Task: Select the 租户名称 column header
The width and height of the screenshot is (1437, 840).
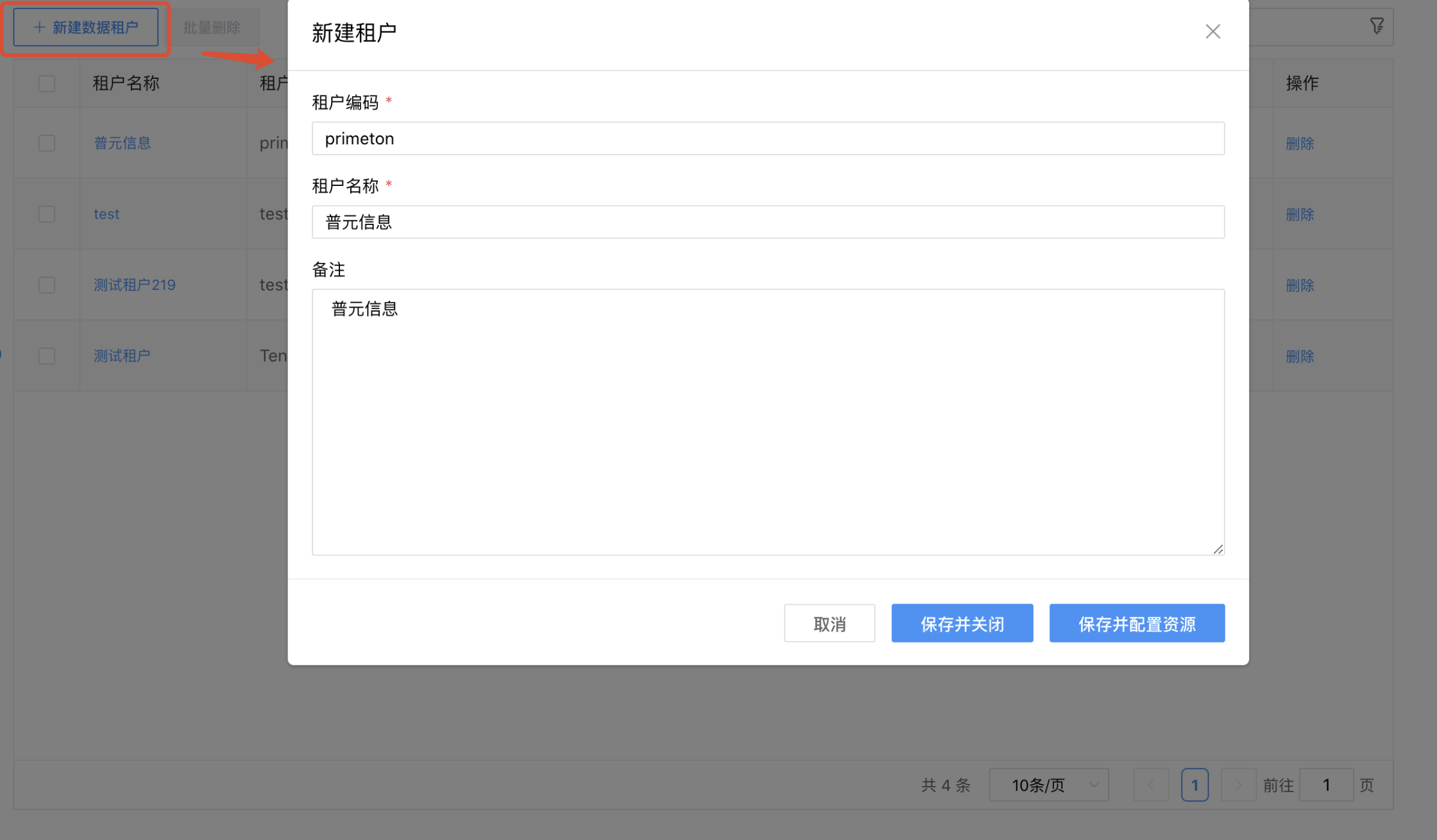Action: point(125,83)
